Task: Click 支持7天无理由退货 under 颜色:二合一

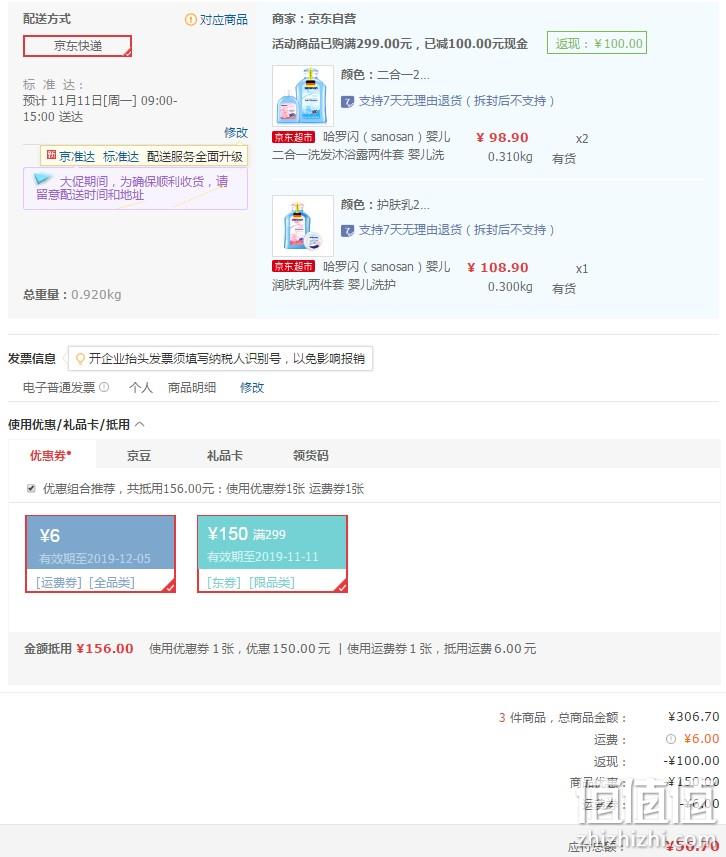Action: [456, 101]
